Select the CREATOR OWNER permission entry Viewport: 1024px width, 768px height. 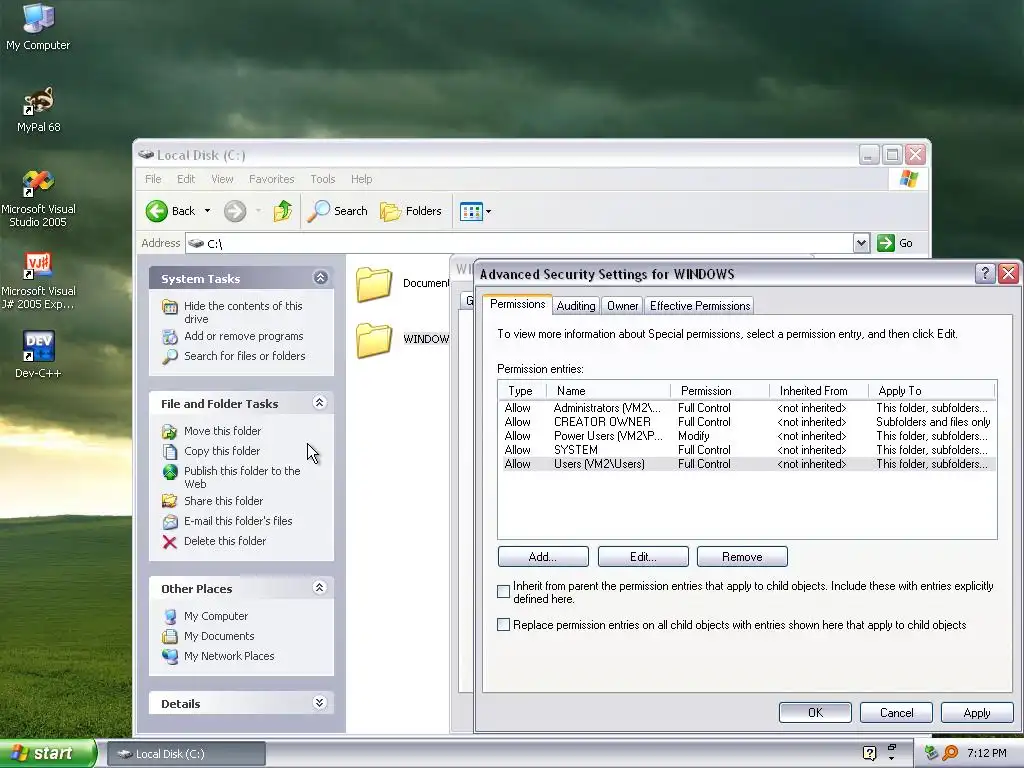click(x=747, y=422)
